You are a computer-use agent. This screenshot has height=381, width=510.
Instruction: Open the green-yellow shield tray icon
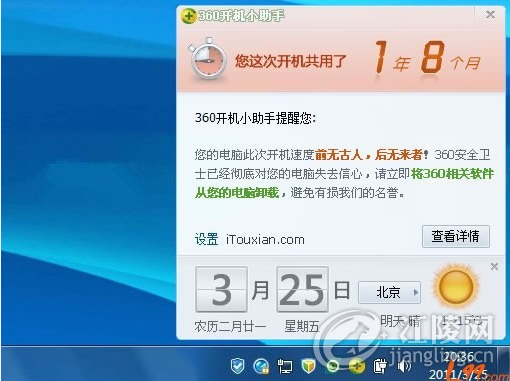(308, 366)
